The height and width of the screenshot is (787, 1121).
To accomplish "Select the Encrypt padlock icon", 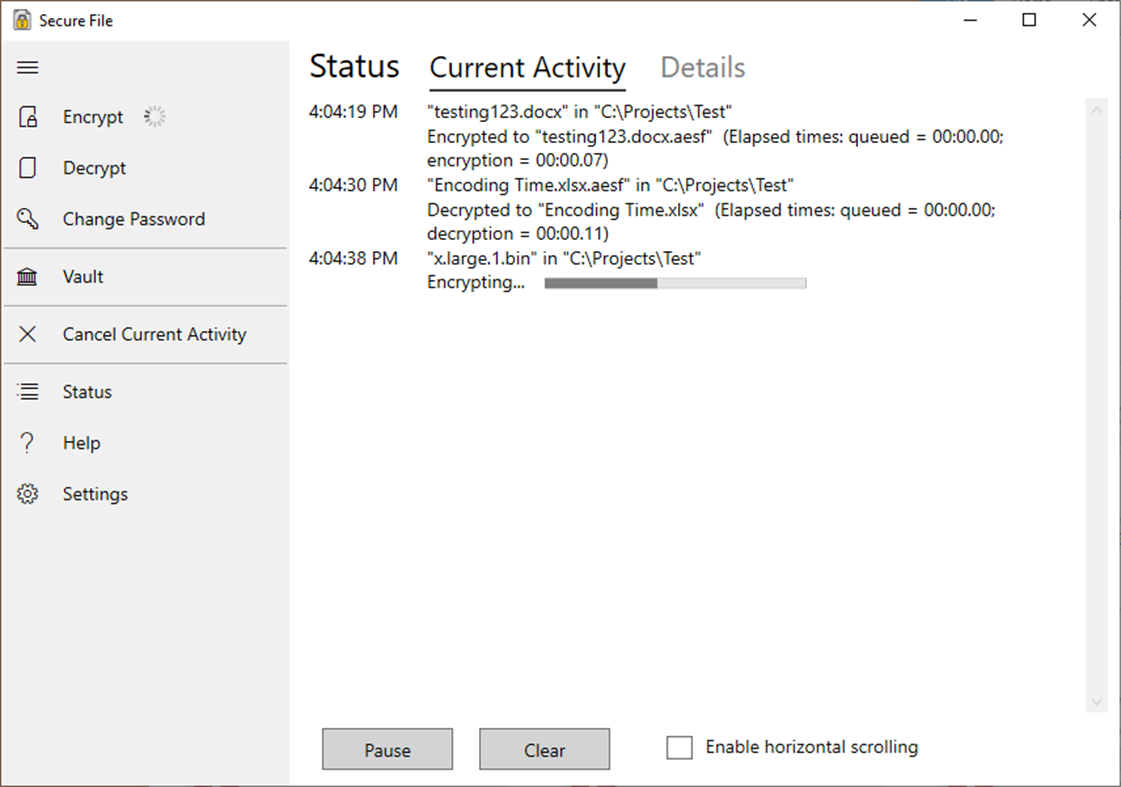I will [27, 116].
